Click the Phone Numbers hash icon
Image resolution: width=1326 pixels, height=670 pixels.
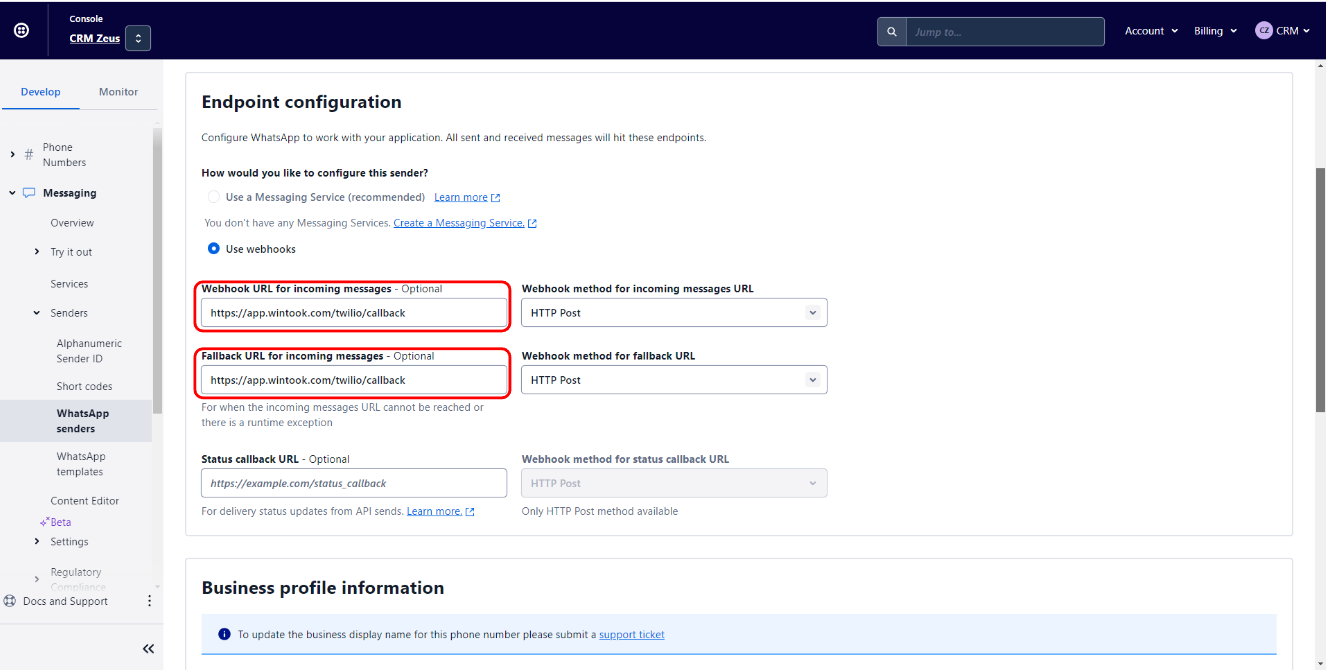[28, 155]
